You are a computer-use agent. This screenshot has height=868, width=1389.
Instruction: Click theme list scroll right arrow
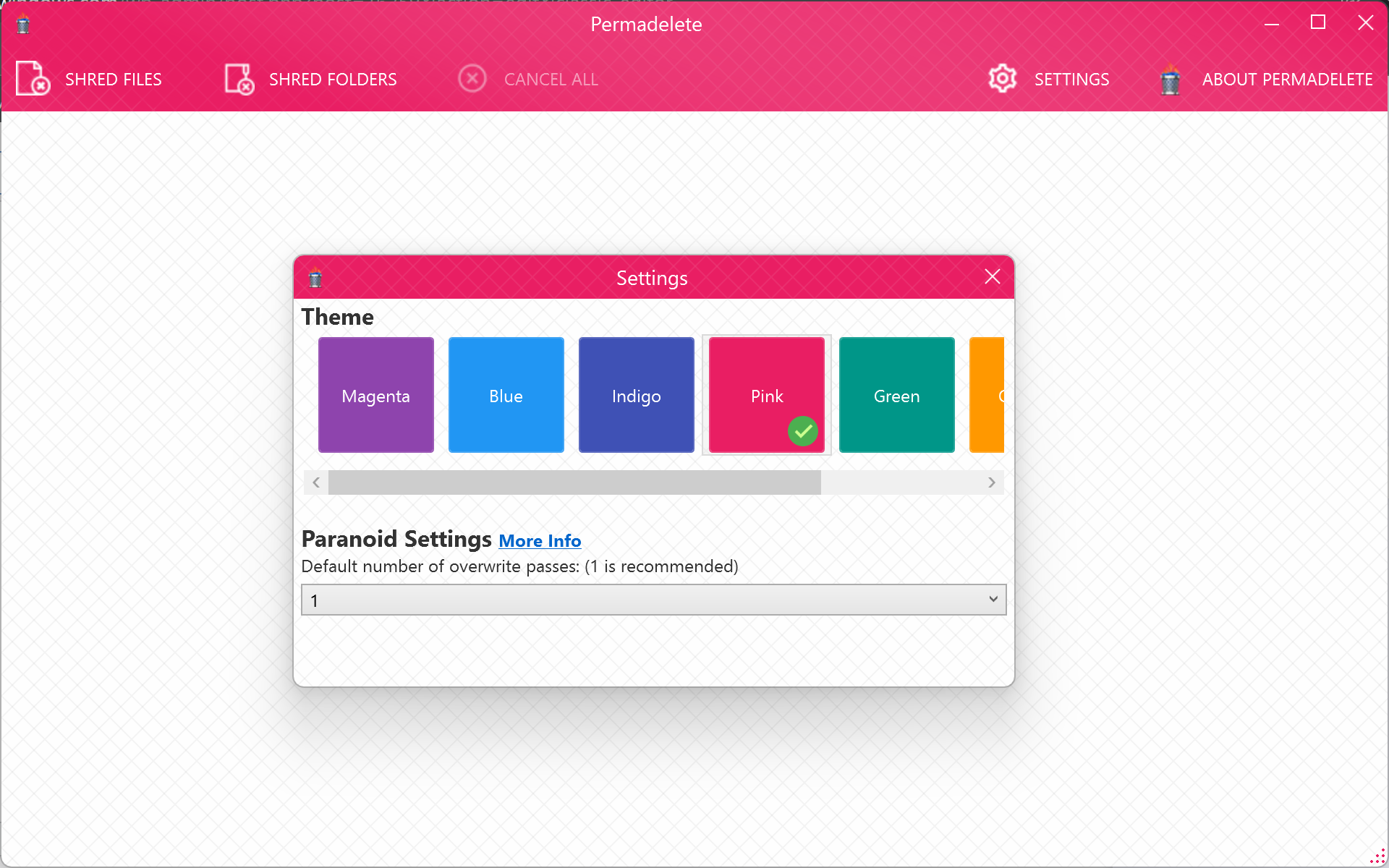992,482
